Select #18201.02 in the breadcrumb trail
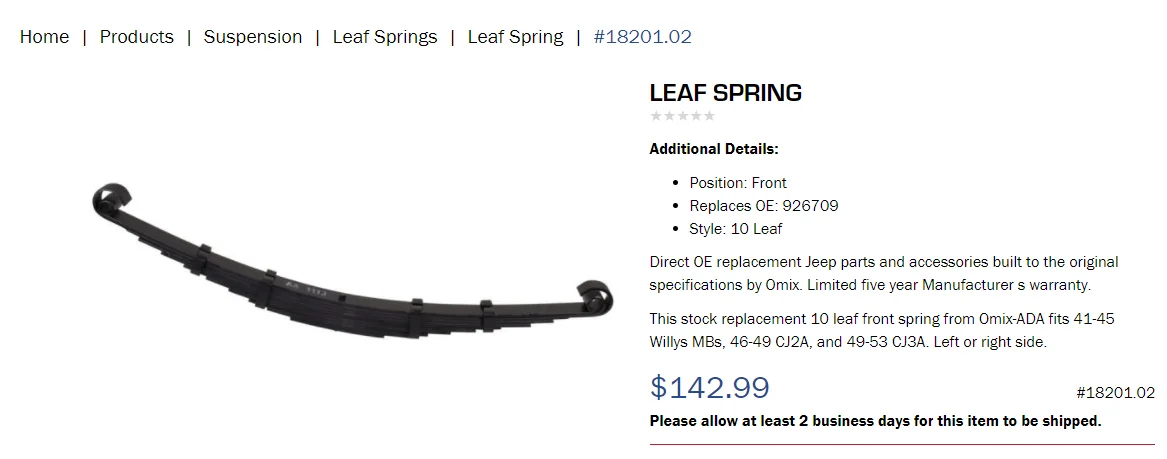1167x459 pixels. (642, 36)
